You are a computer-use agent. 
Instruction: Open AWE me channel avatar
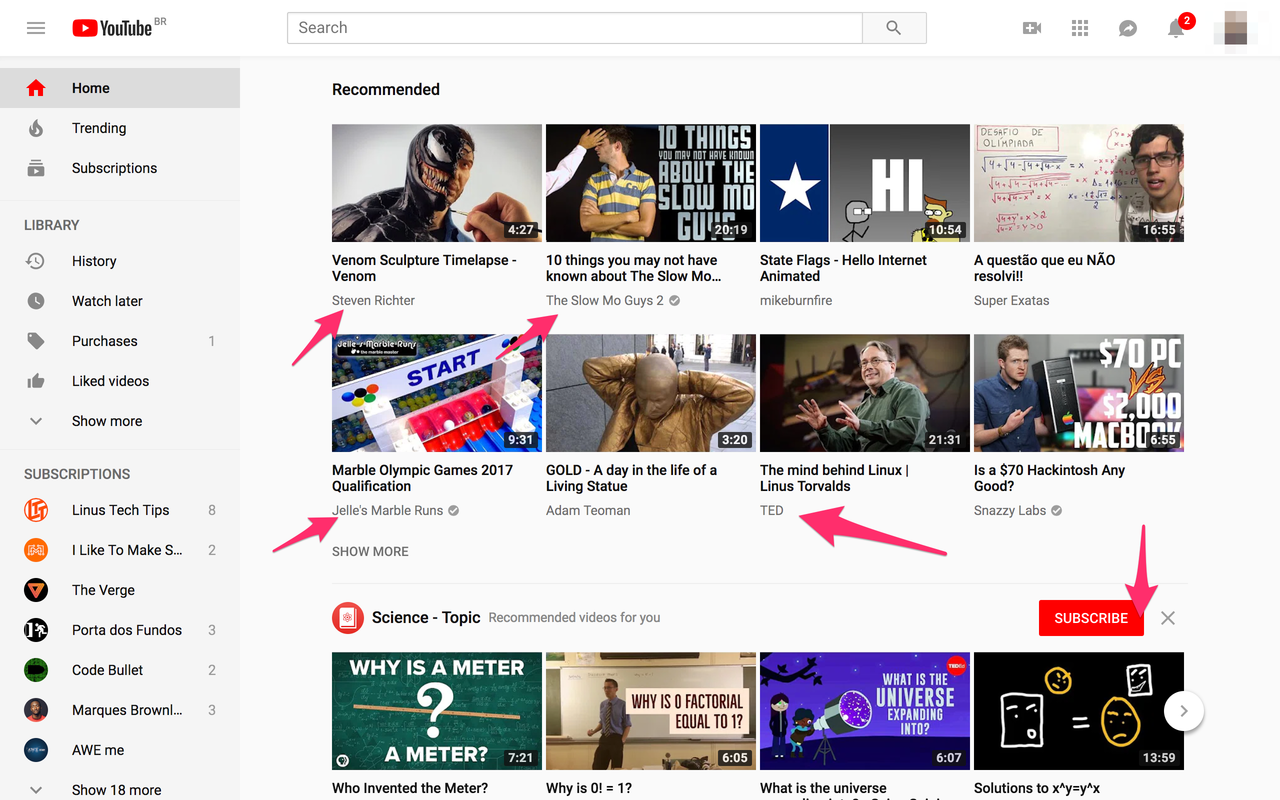point(36,750)
